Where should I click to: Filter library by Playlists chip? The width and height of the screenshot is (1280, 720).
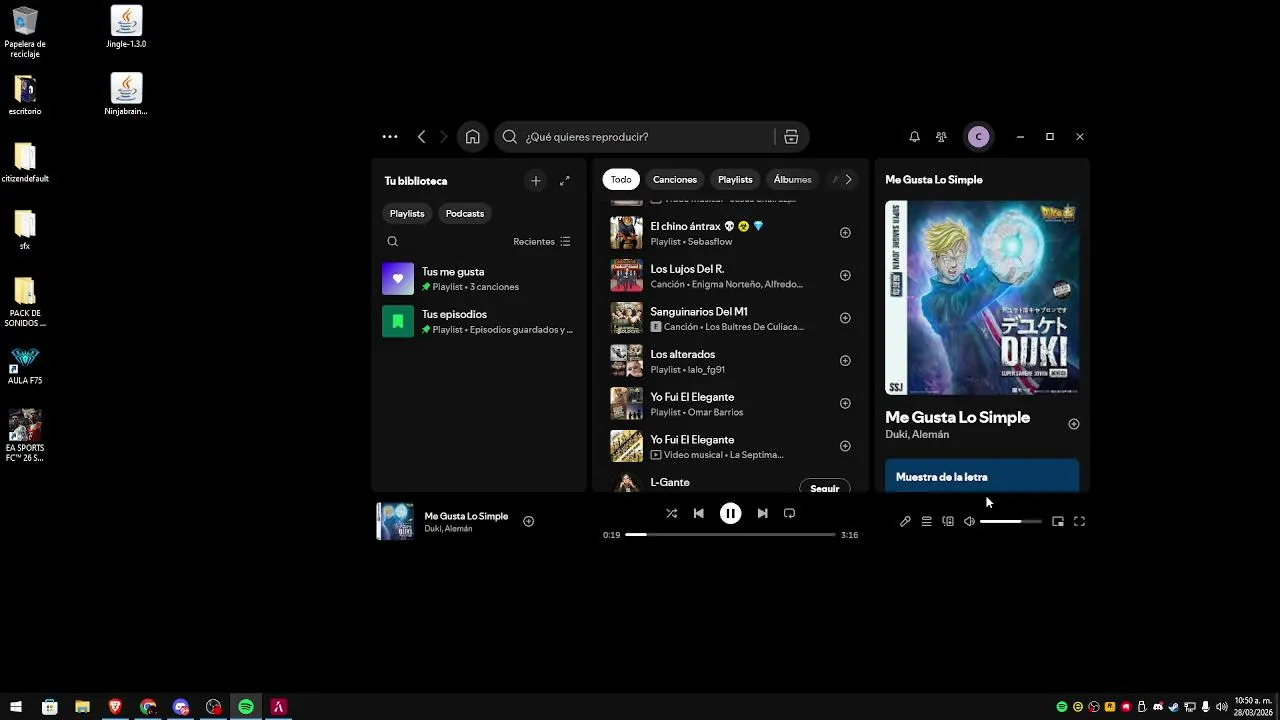[x=407, y=213]
